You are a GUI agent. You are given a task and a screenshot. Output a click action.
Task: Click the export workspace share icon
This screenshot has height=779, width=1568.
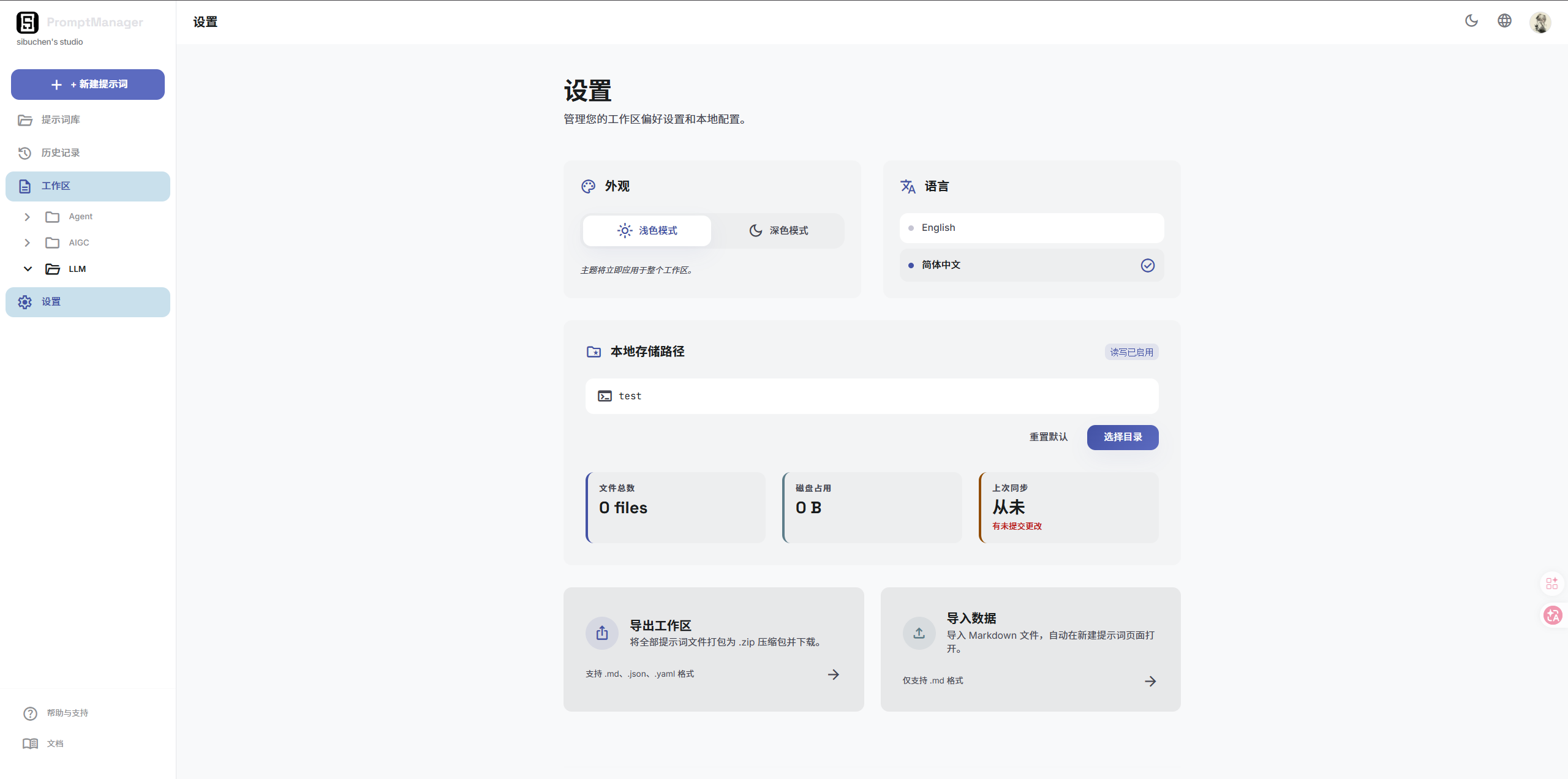click(602, 633)
